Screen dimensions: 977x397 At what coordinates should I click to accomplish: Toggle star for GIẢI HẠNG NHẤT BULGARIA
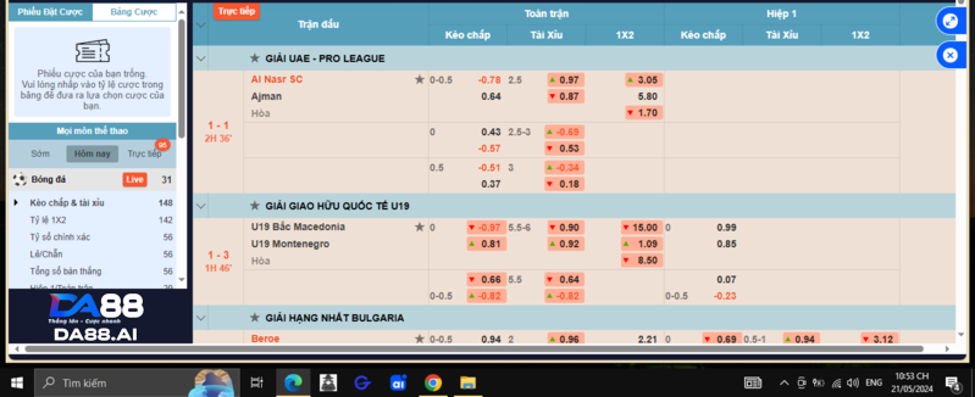click(x=254, y=317)
